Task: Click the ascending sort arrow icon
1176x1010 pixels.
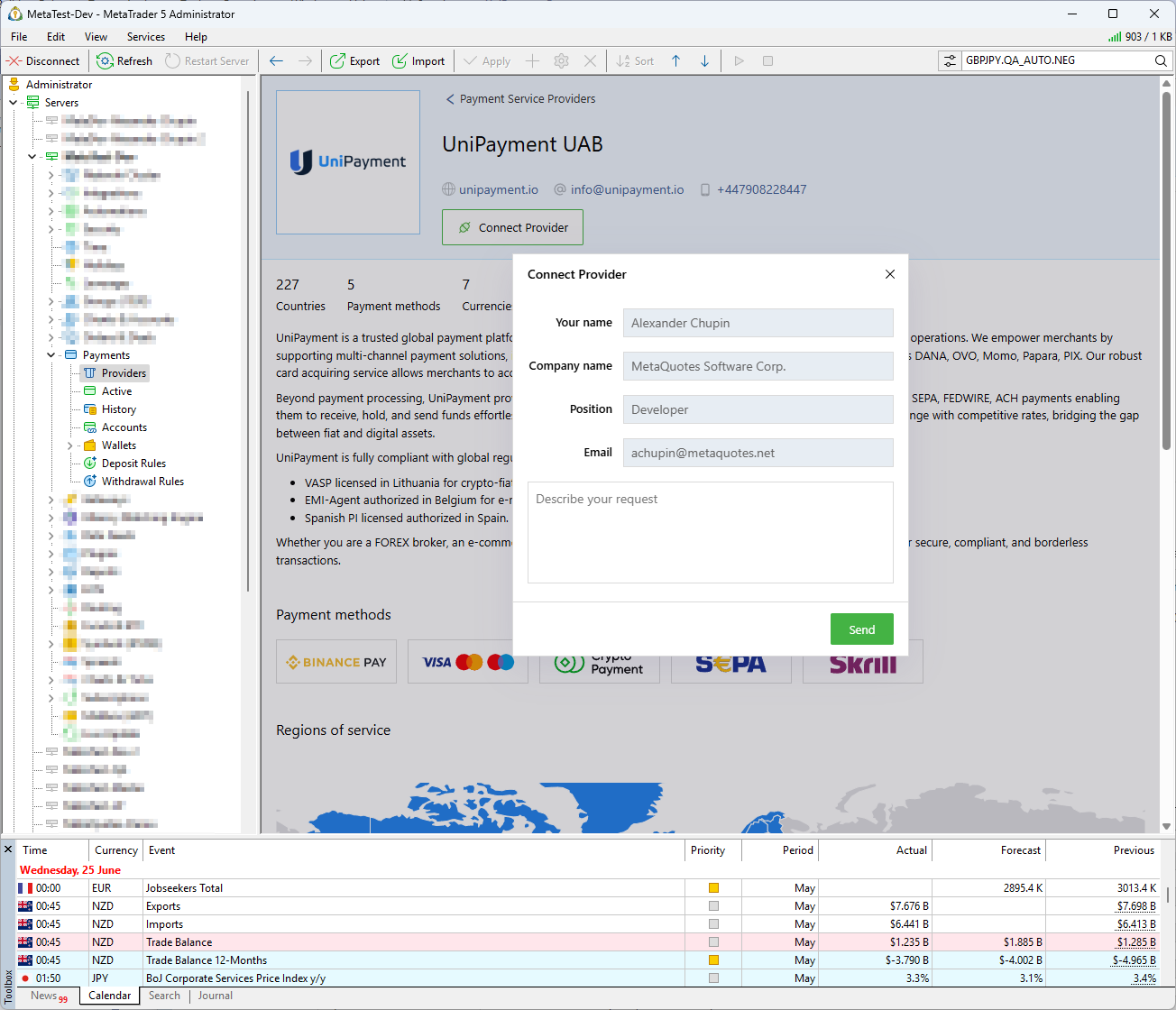Action: [675, 60]
